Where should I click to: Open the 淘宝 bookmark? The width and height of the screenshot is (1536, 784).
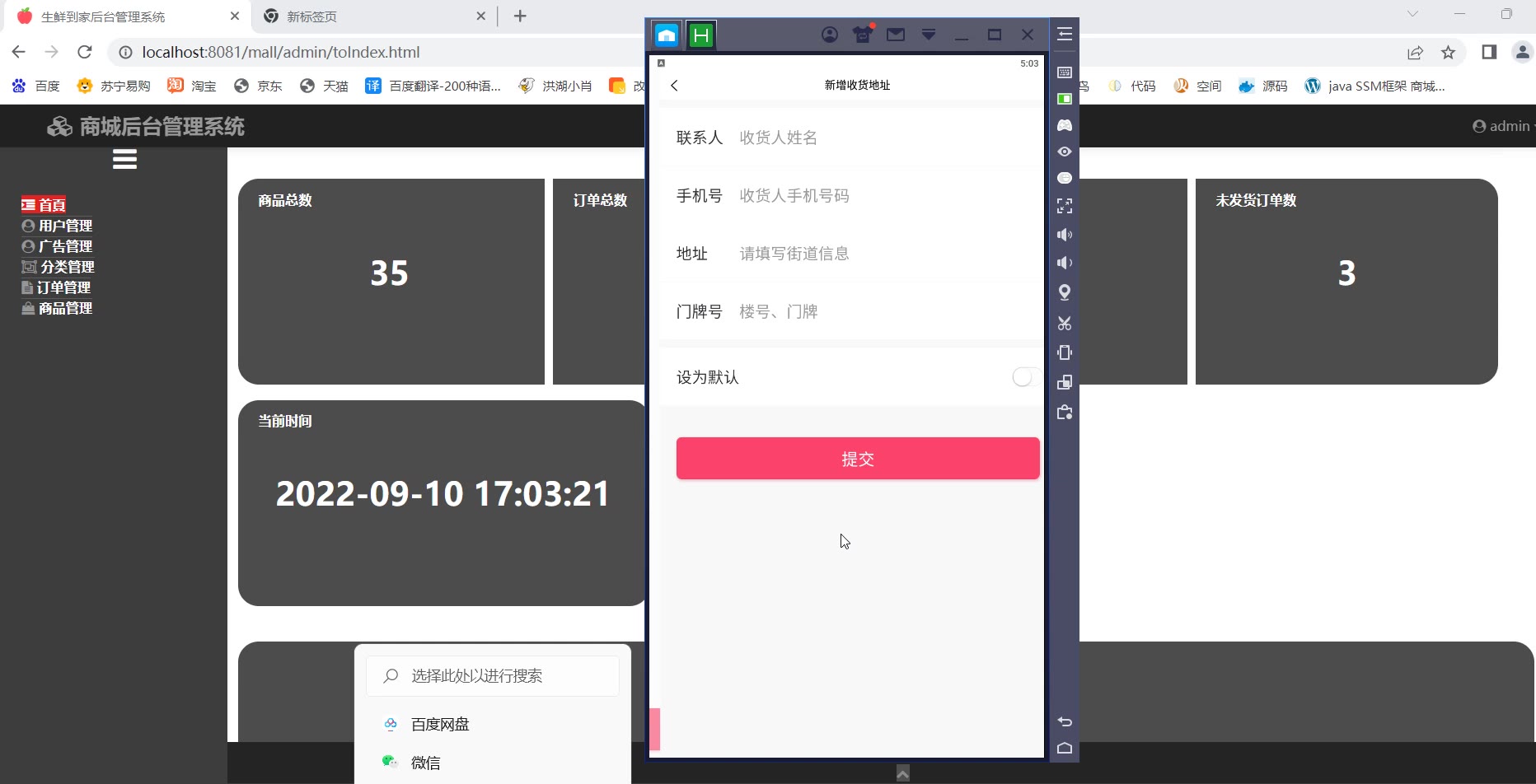pos(192,86)
